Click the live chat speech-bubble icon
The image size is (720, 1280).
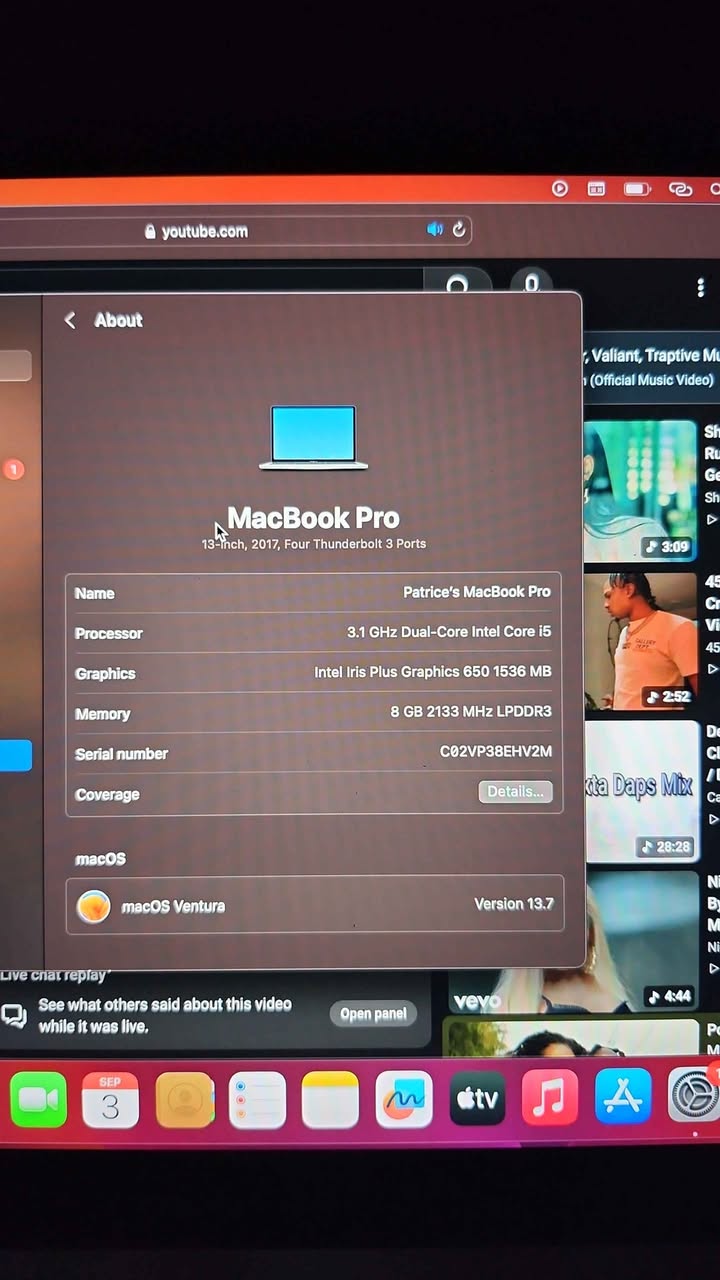tap(14, 1015)
